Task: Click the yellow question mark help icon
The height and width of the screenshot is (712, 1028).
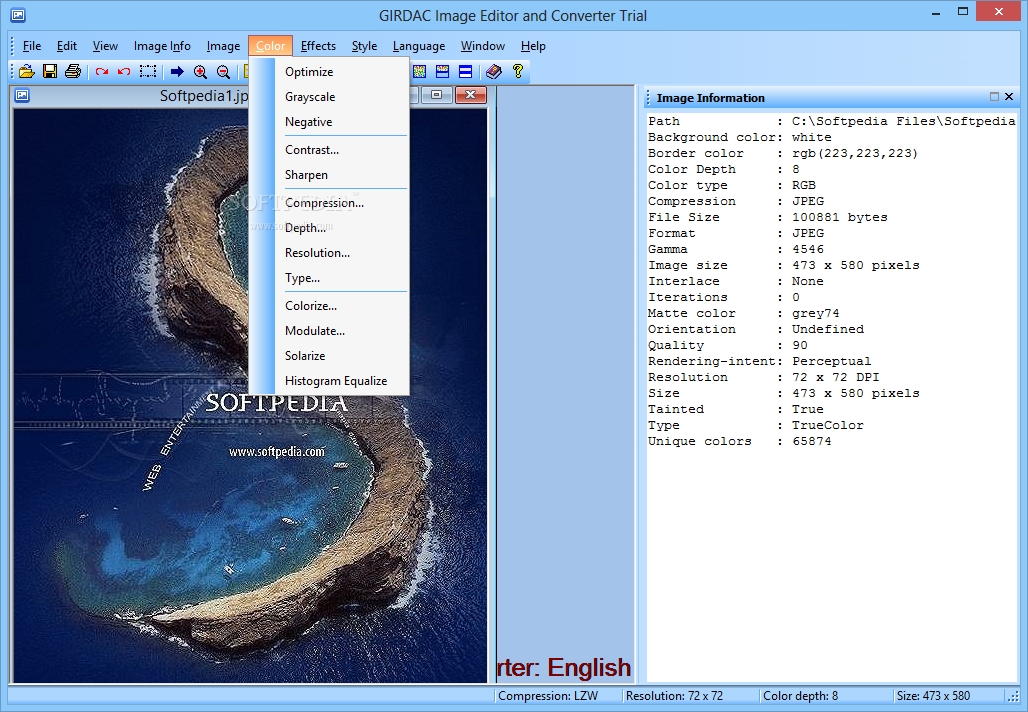Action: tap(518, 71)
